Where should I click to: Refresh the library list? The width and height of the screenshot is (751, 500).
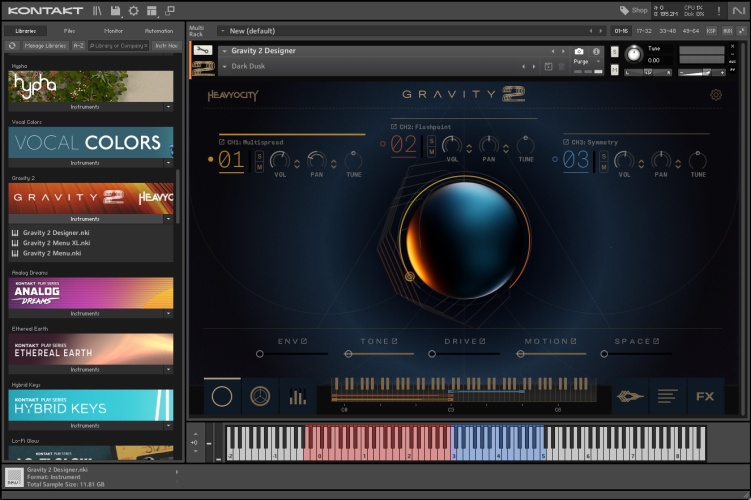coord(12,46)
